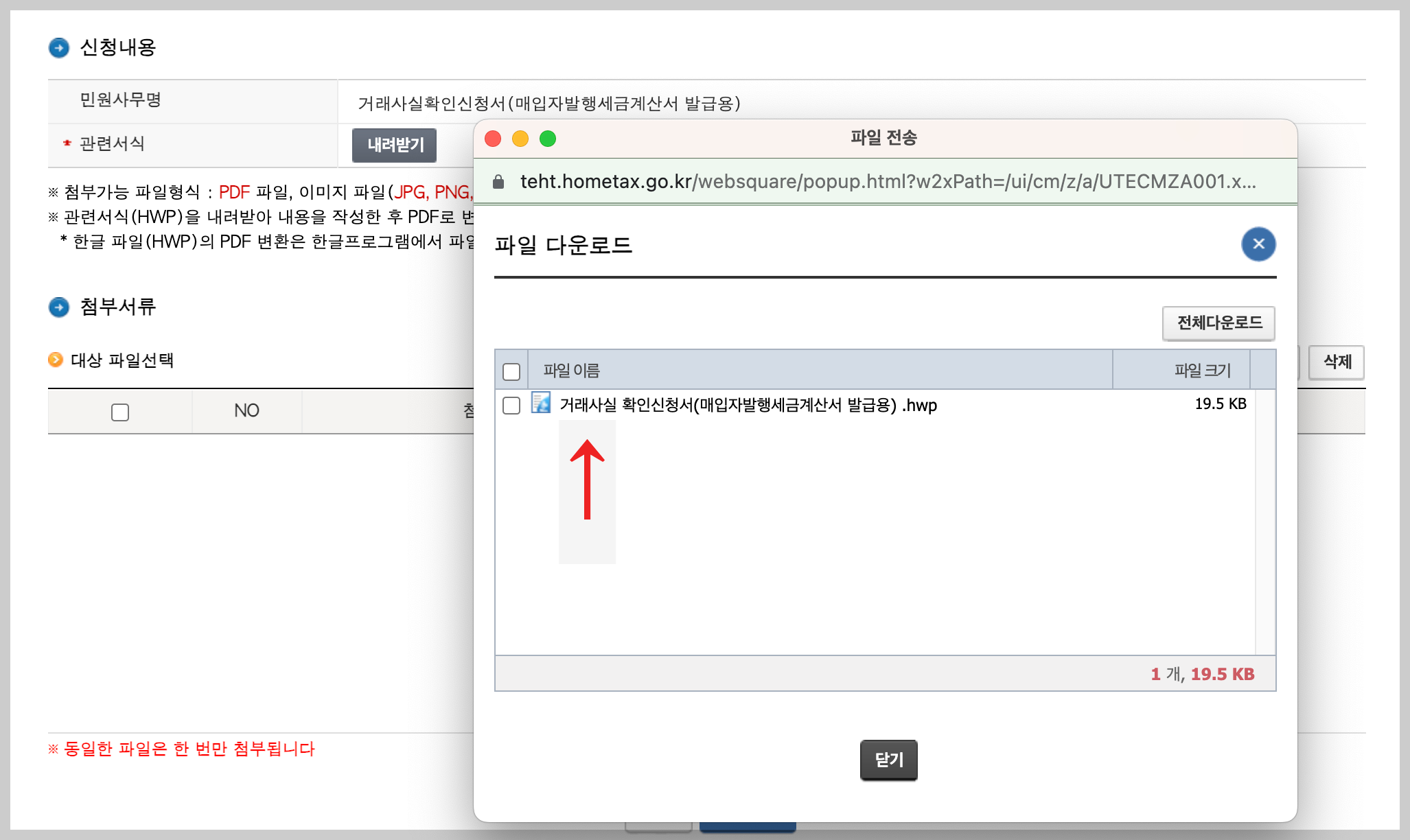Click the blue arrow icon beside 신청내용
Image resolution: width=1410 pixels, height=840 pixels.
[59, 47]
